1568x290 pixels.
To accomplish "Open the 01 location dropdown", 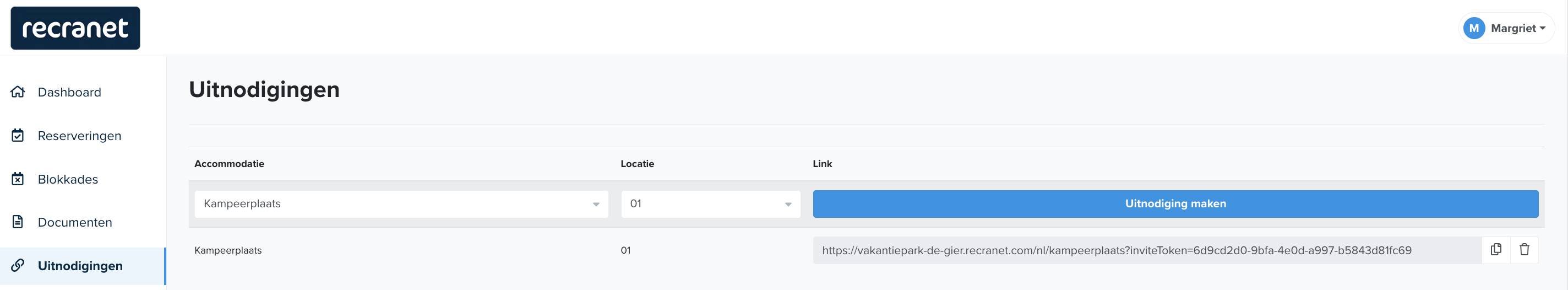I will pyautogui.click(x=710, y=204).
